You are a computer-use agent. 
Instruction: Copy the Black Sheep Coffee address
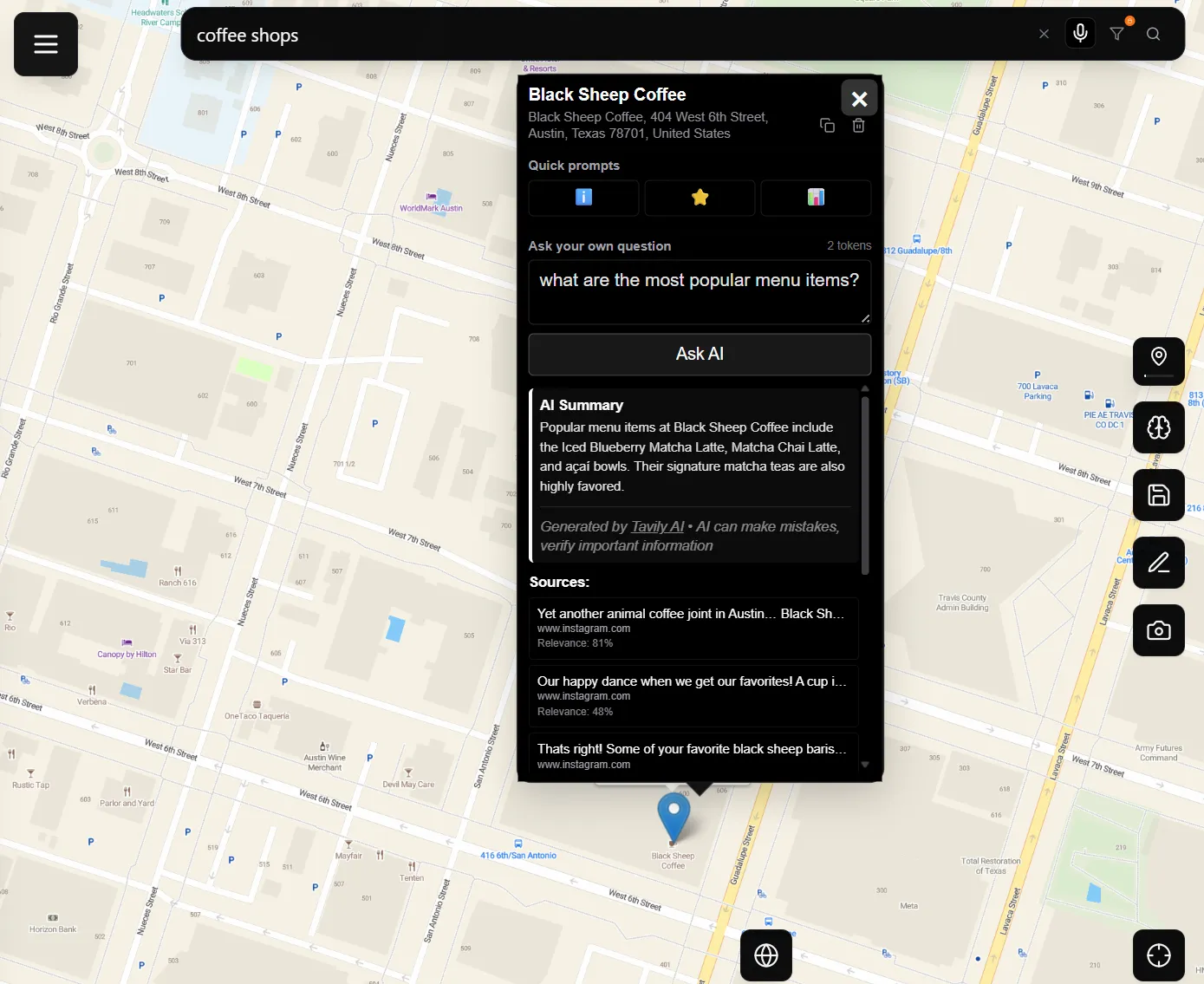point(827,126)
